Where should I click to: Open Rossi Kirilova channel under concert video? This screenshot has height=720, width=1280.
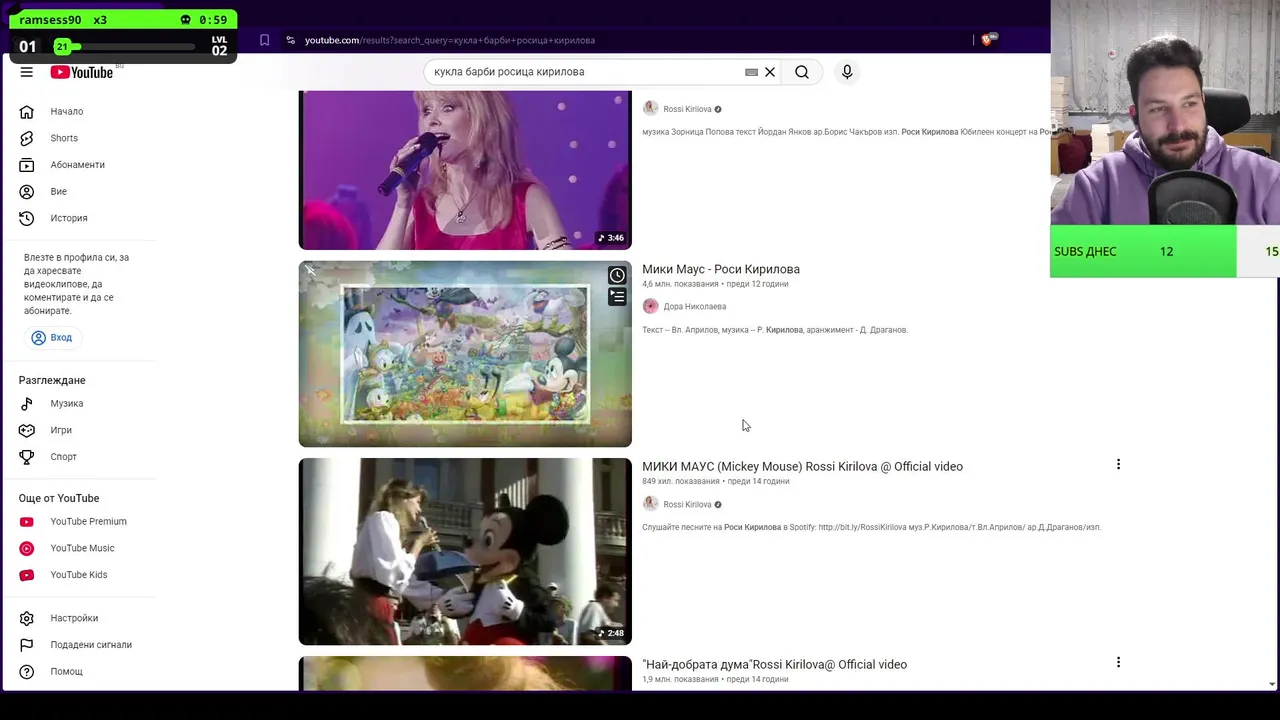[687, 109]
